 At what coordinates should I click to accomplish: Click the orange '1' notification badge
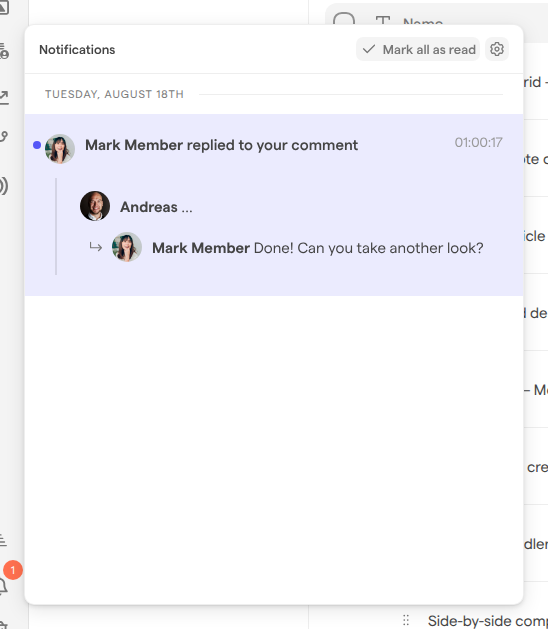[x=13, y=570]
